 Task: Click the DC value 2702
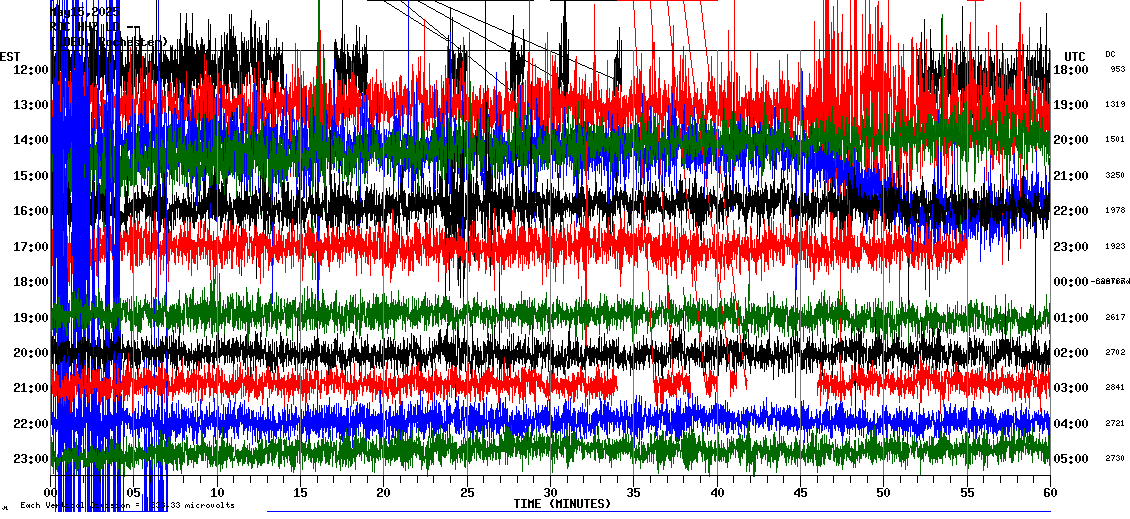point(1115,353)
